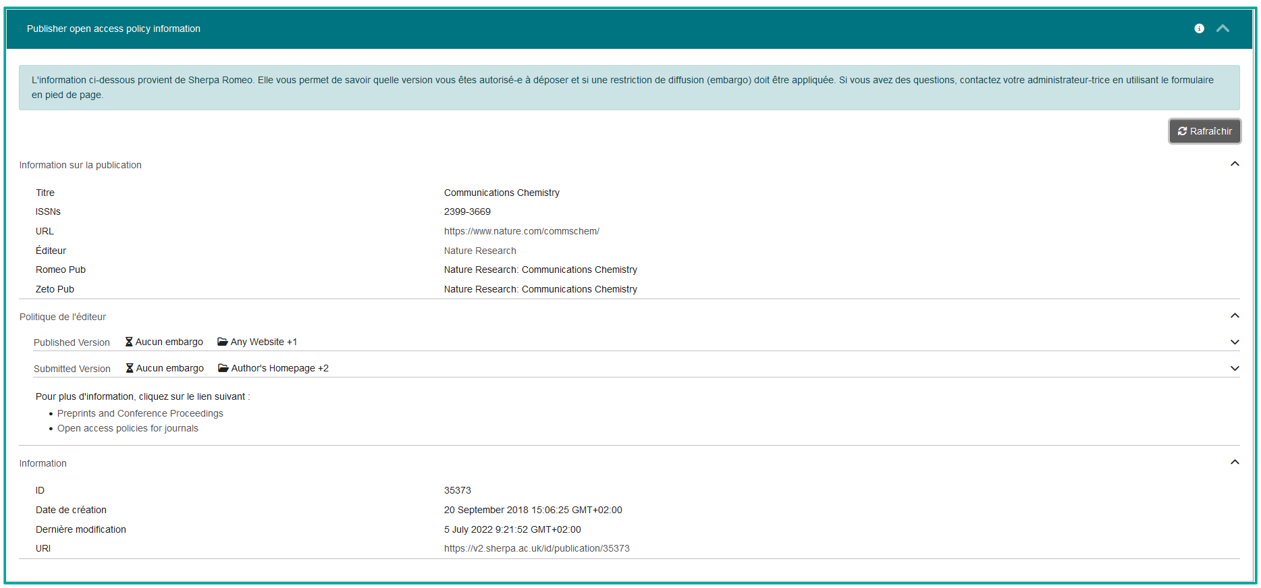Open the Sherpa publication URI link
The width and height of the screenshot is (1261, 588).
coord(536,548)
